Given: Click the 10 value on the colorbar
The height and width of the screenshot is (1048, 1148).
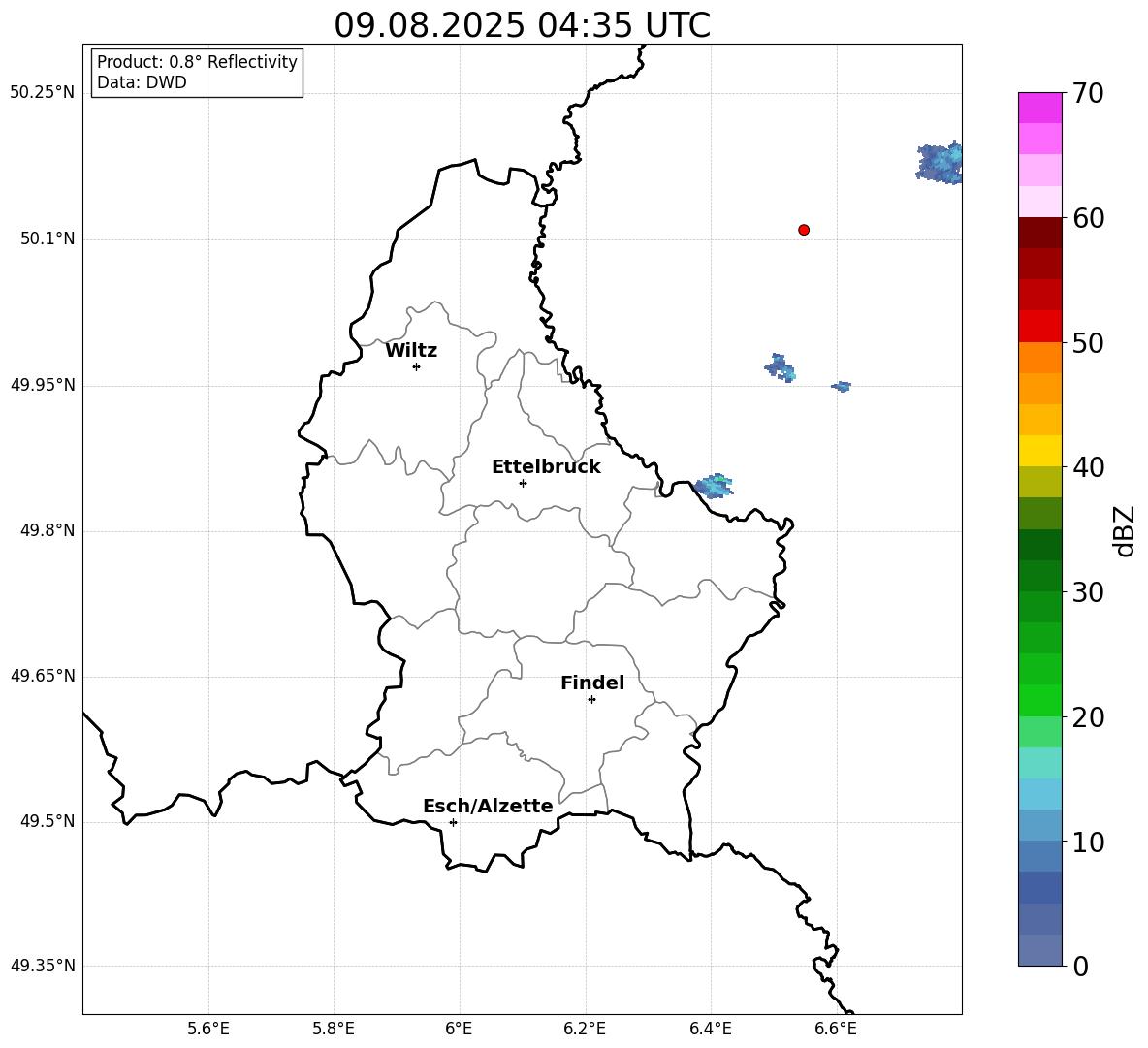Looking at the screenshot, I should click(x=1088, y=842).
